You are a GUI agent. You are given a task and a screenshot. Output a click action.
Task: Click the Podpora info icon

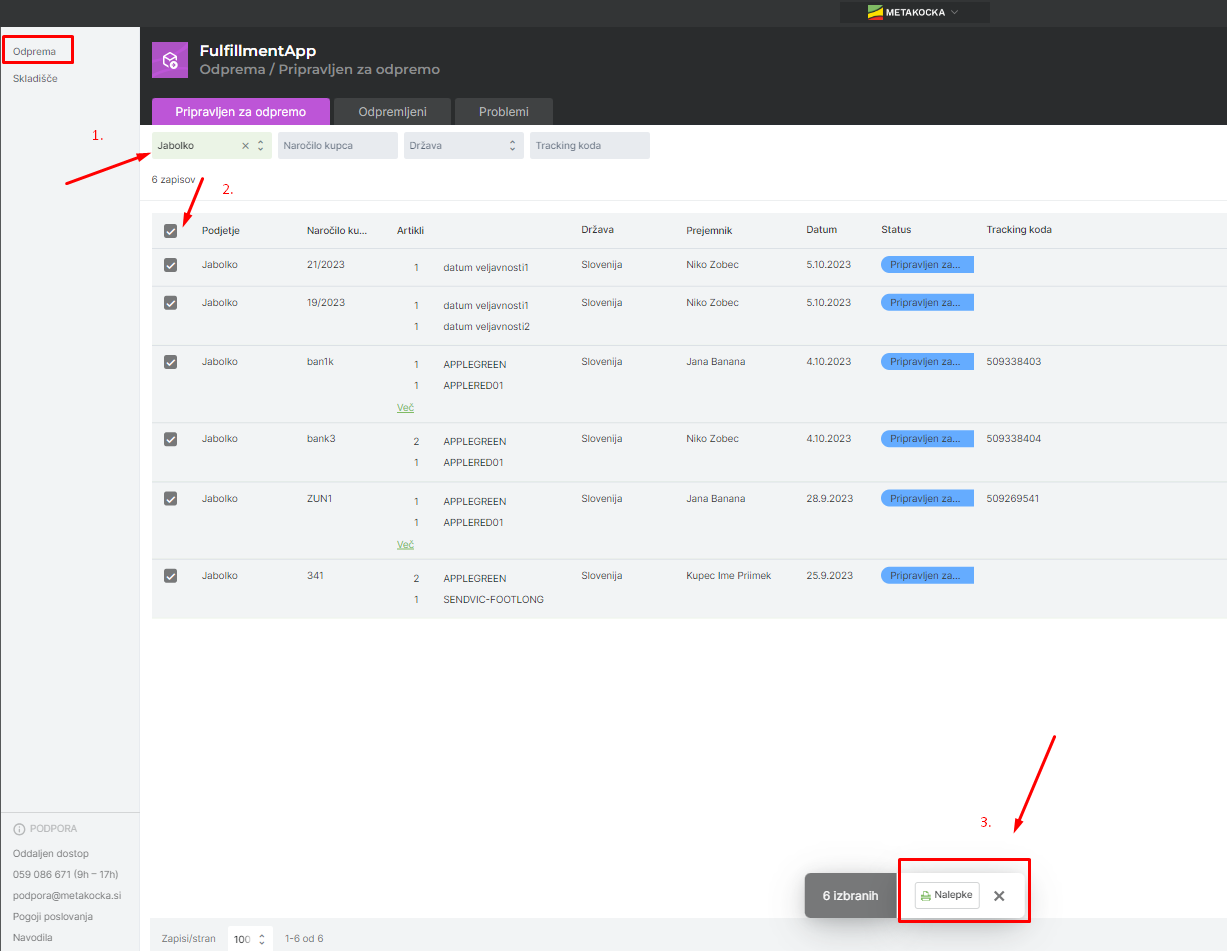coord(19,829)
